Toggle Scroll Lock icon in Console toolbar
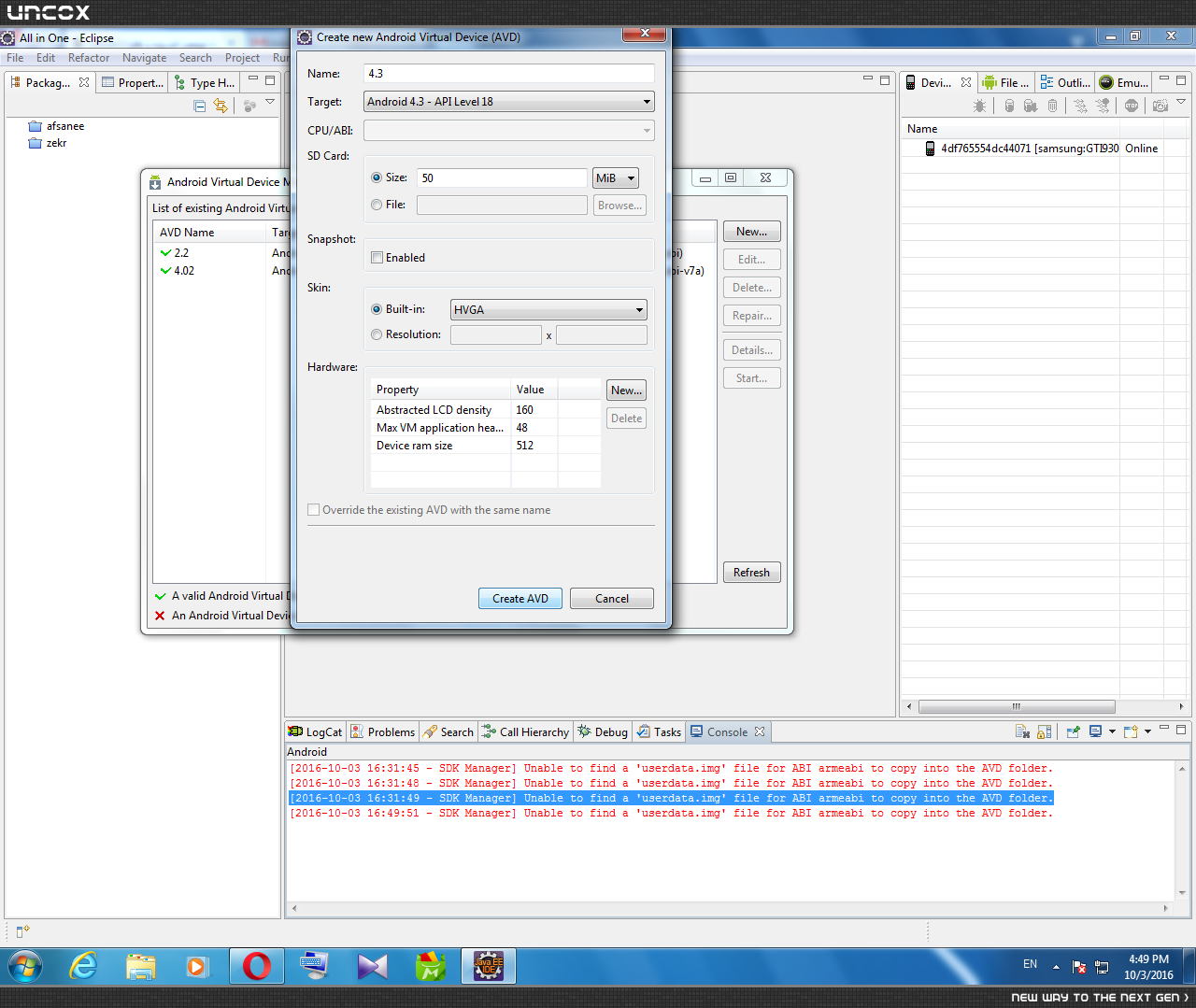1196x1008 pixels. [x=1045, y=731]
